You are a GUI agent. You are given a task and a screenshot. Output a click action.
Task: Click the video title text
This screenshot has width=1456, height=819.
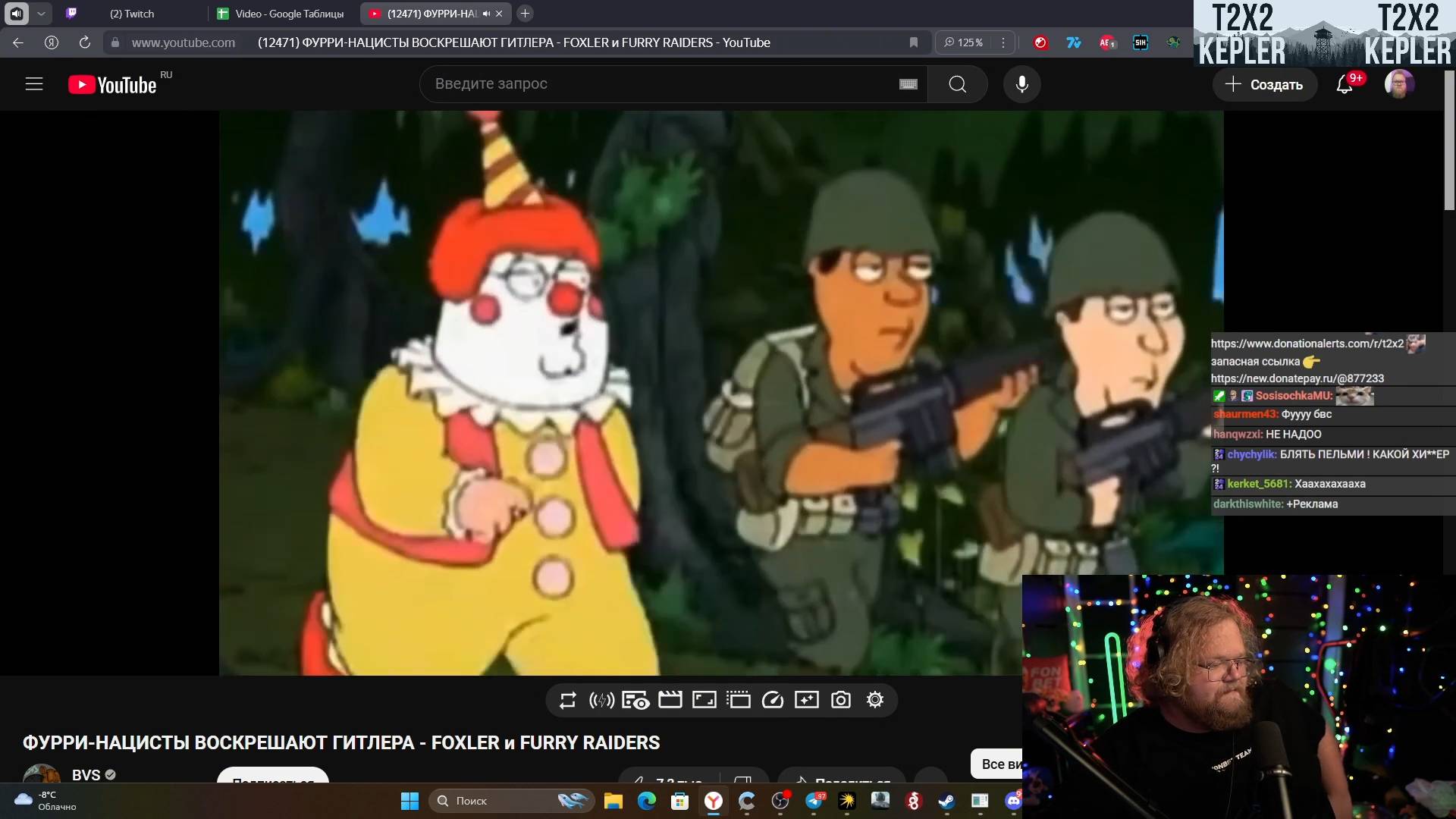[x=341, y=743]
